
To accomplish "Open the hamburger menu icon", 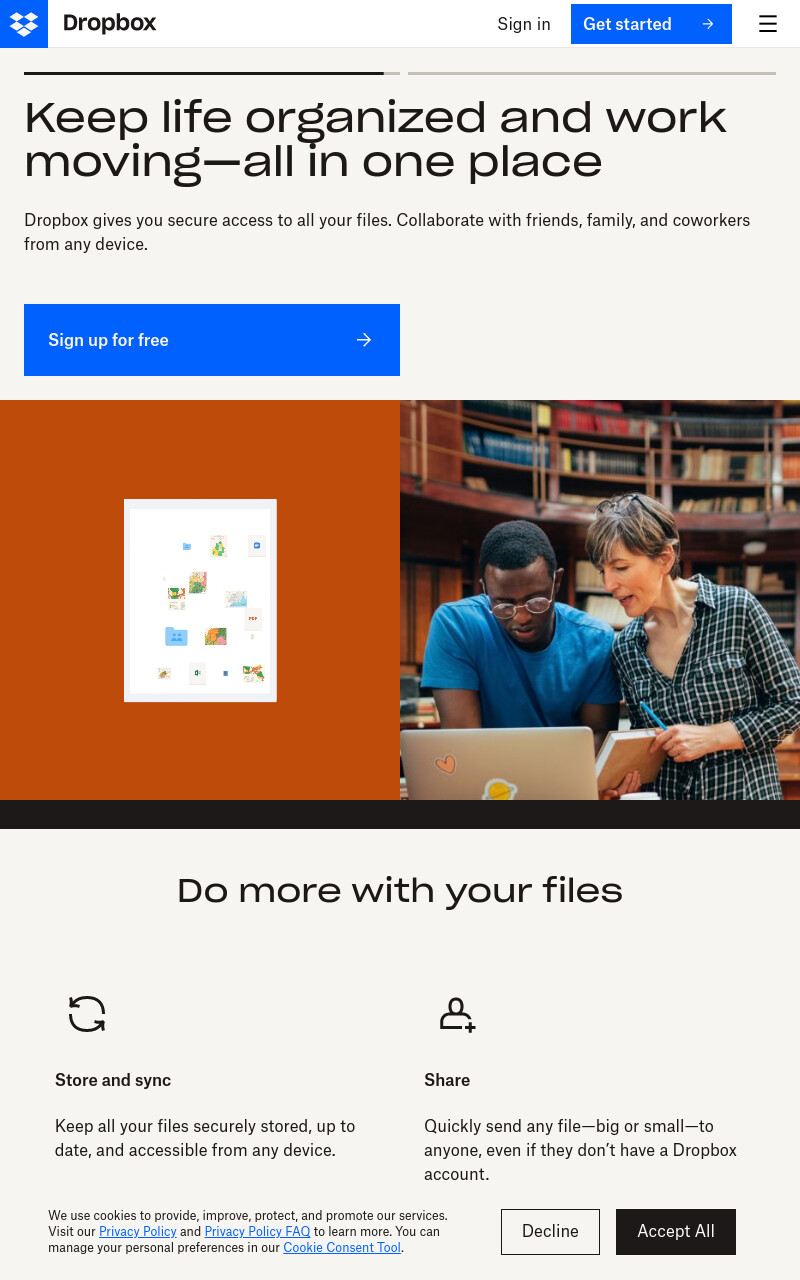I will click(768, 24).
